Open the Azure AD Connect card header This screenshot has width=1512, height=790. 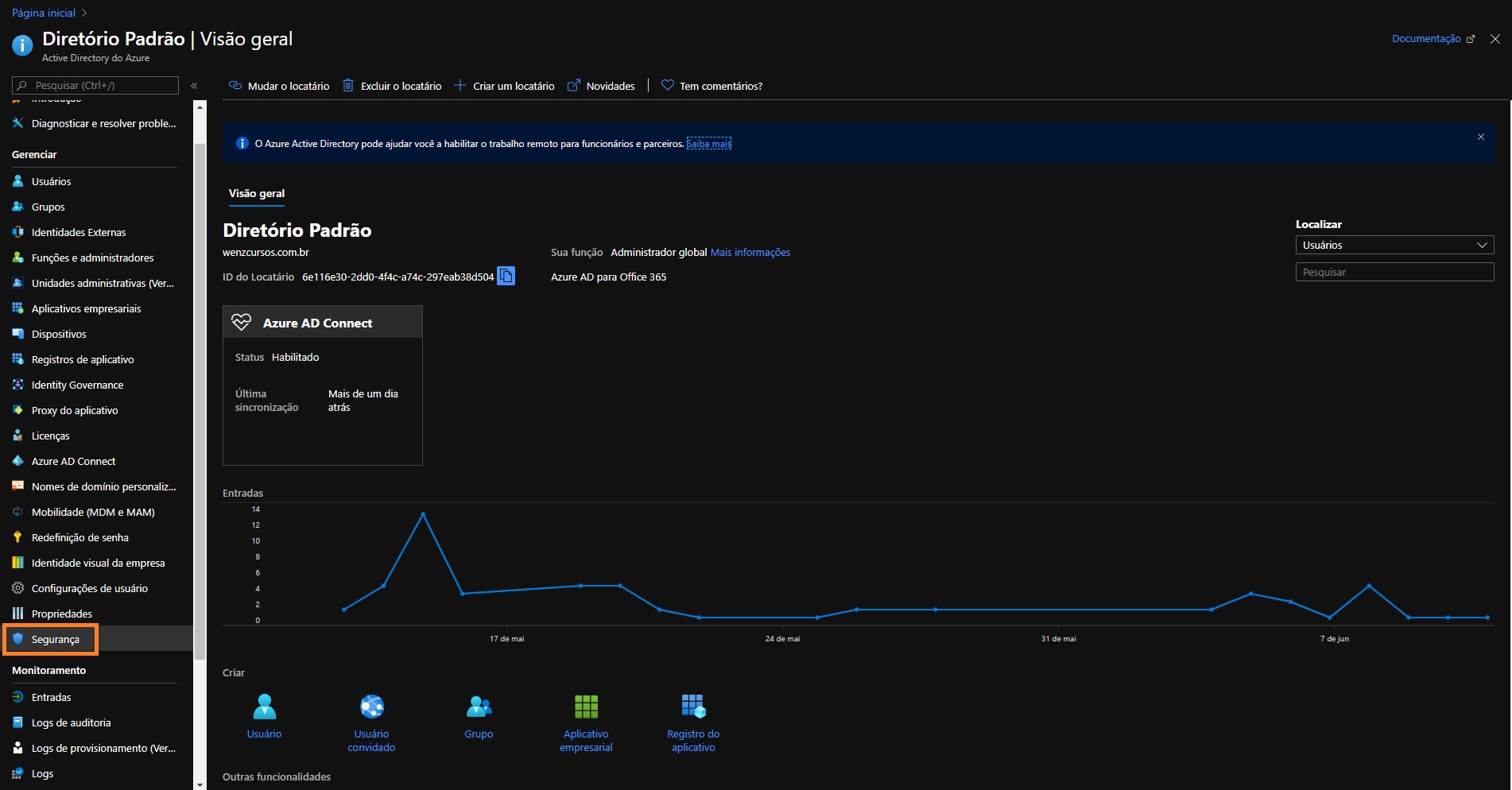[x=323, y=323]
